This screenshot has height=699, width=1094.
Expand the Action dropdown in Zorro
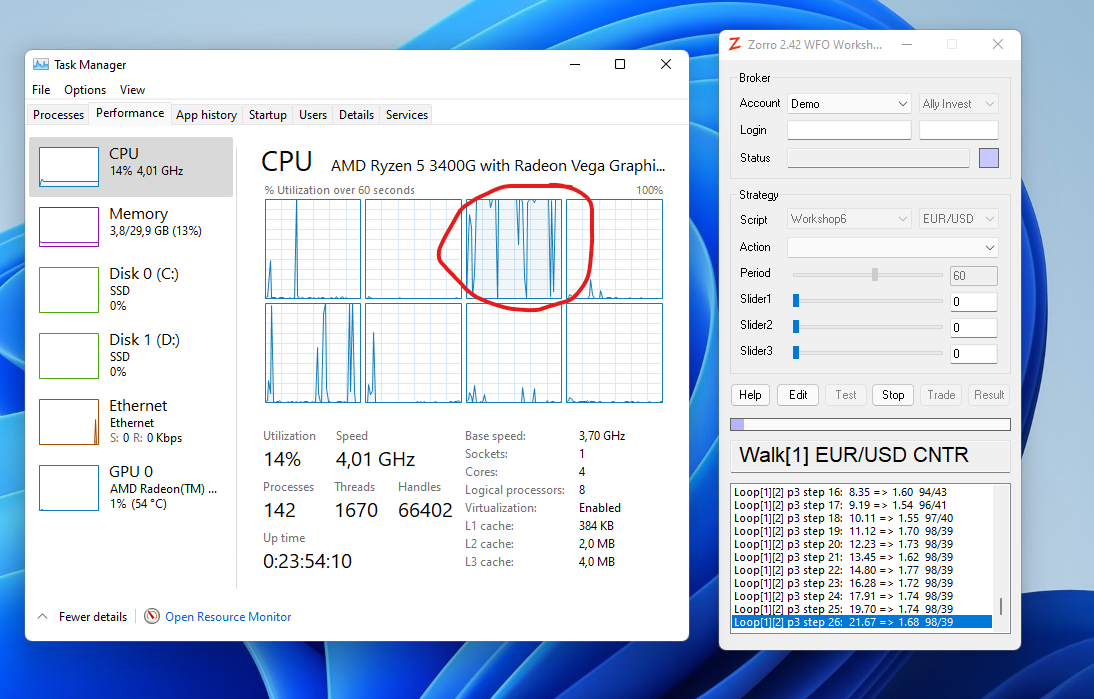892,247
